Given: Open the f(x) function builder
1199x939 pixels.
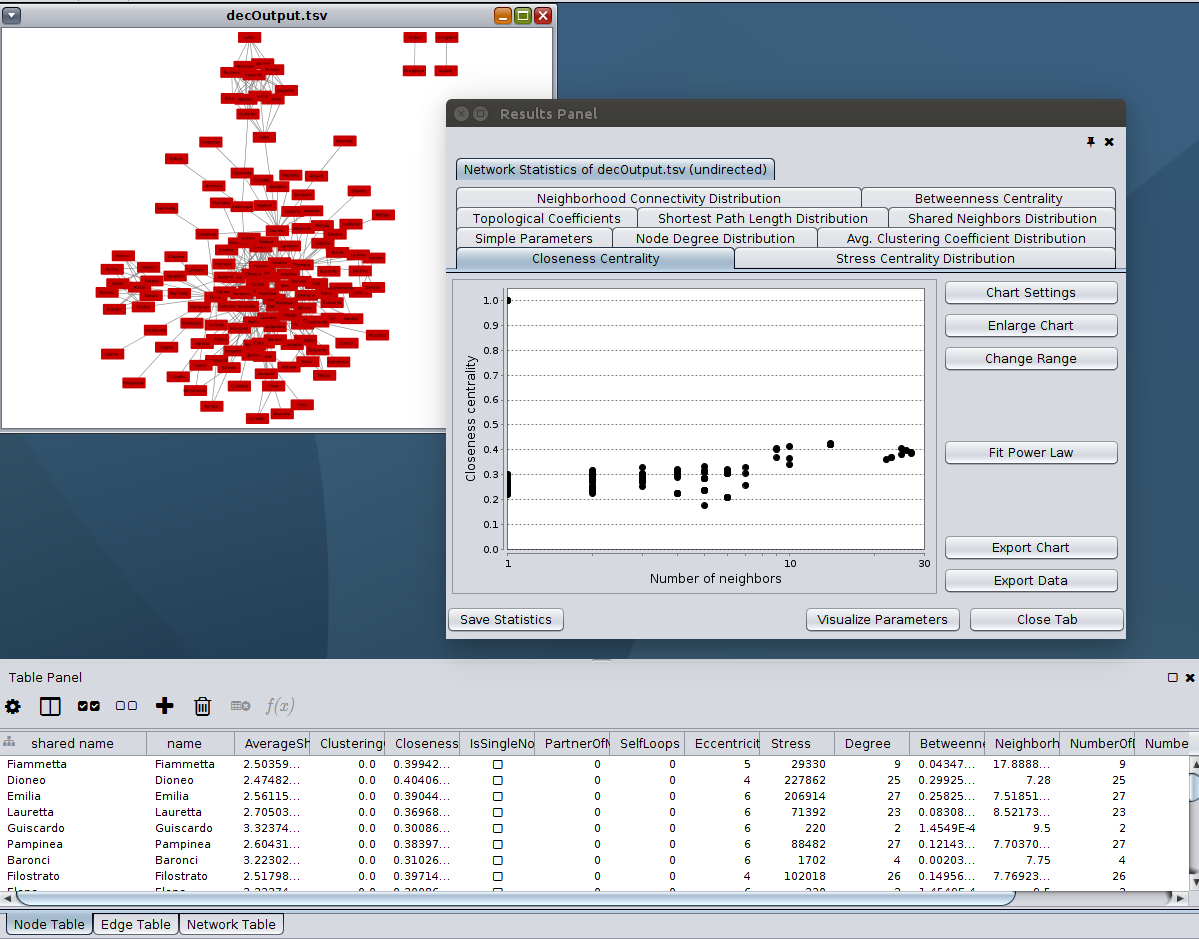Looking at the screenshot, I should 280,706.
